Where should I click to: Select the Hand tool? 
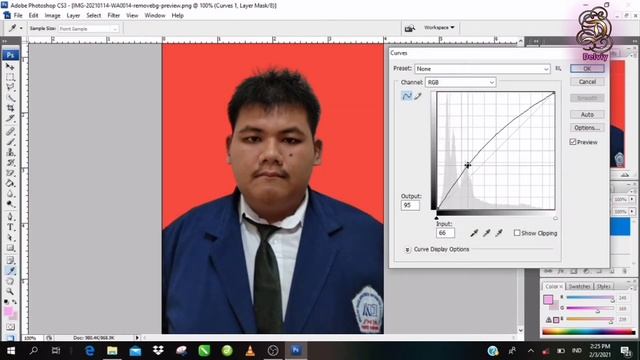click(x=10, y=281)
